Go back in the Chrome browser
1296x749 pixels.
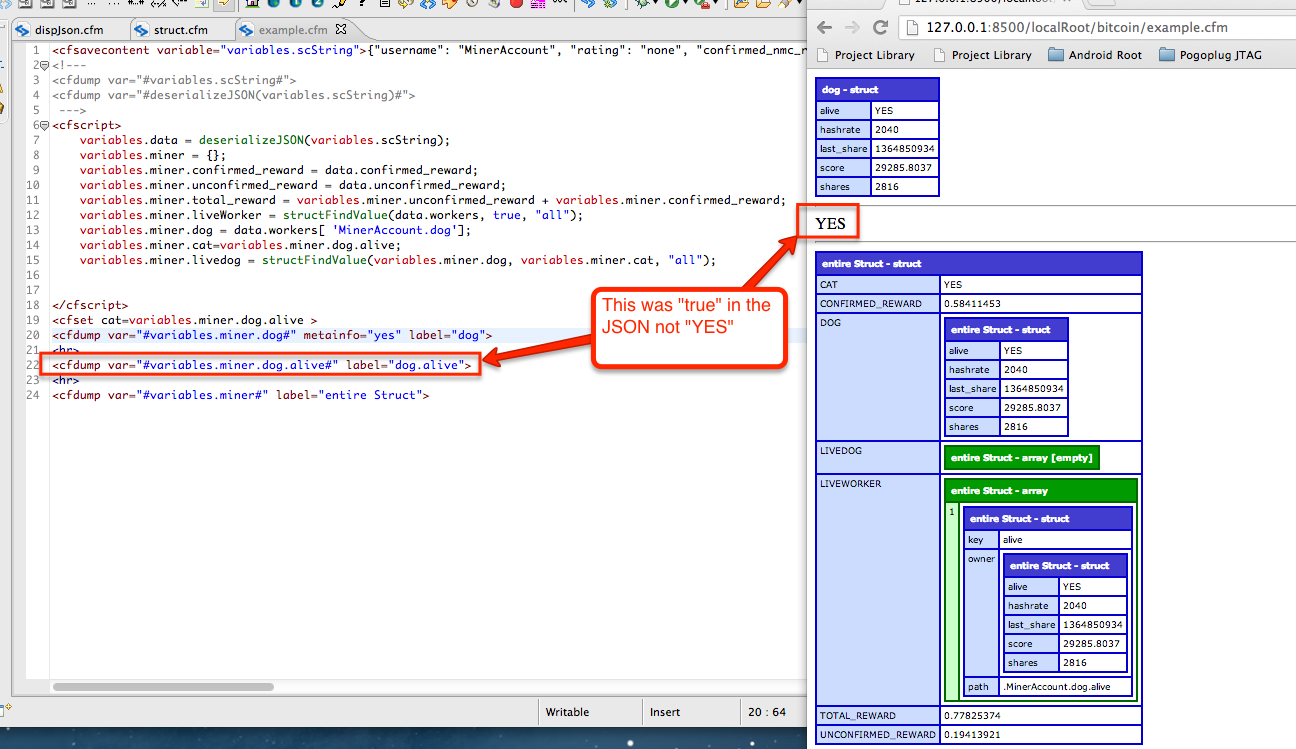825,27
